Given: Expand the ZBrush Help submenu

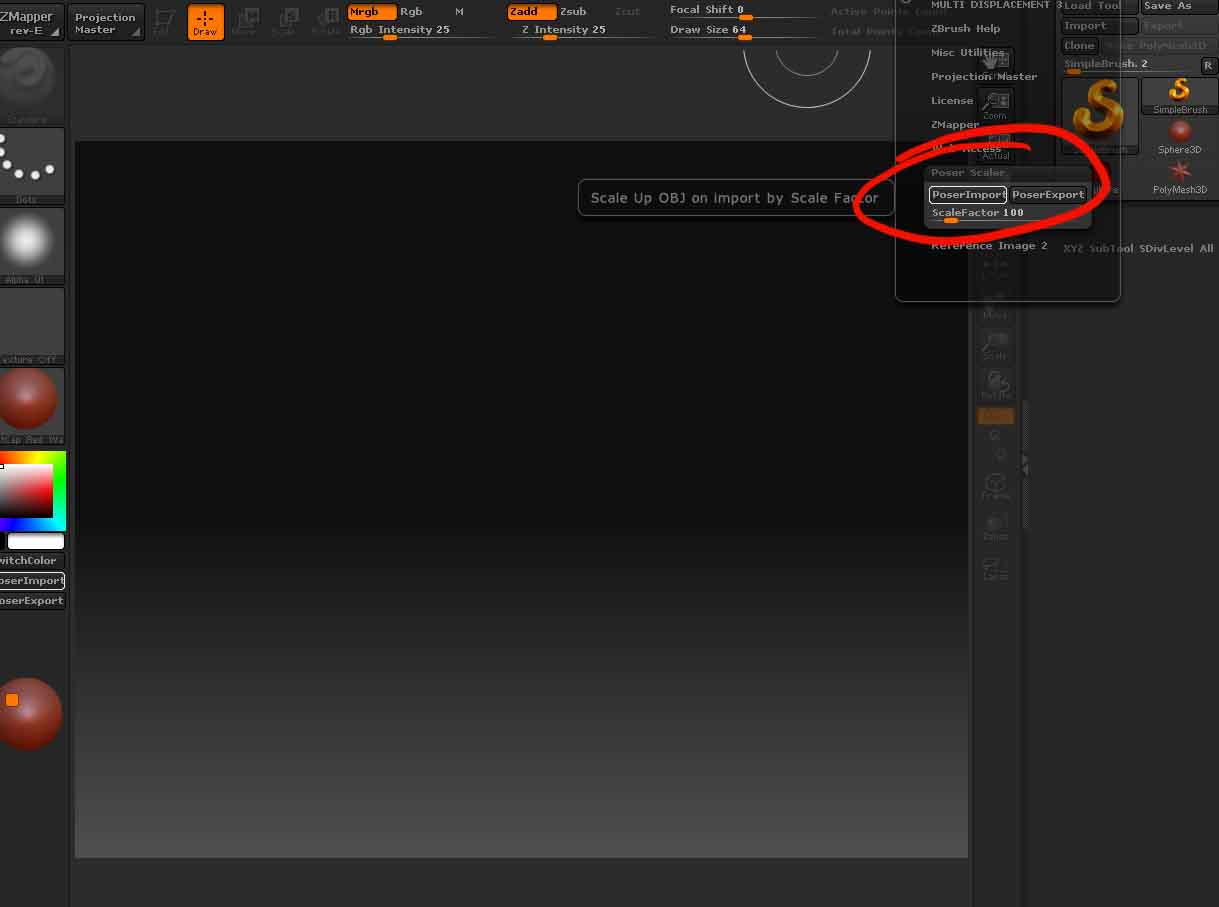Looking at the screenshot, I should tap(965, 28).
